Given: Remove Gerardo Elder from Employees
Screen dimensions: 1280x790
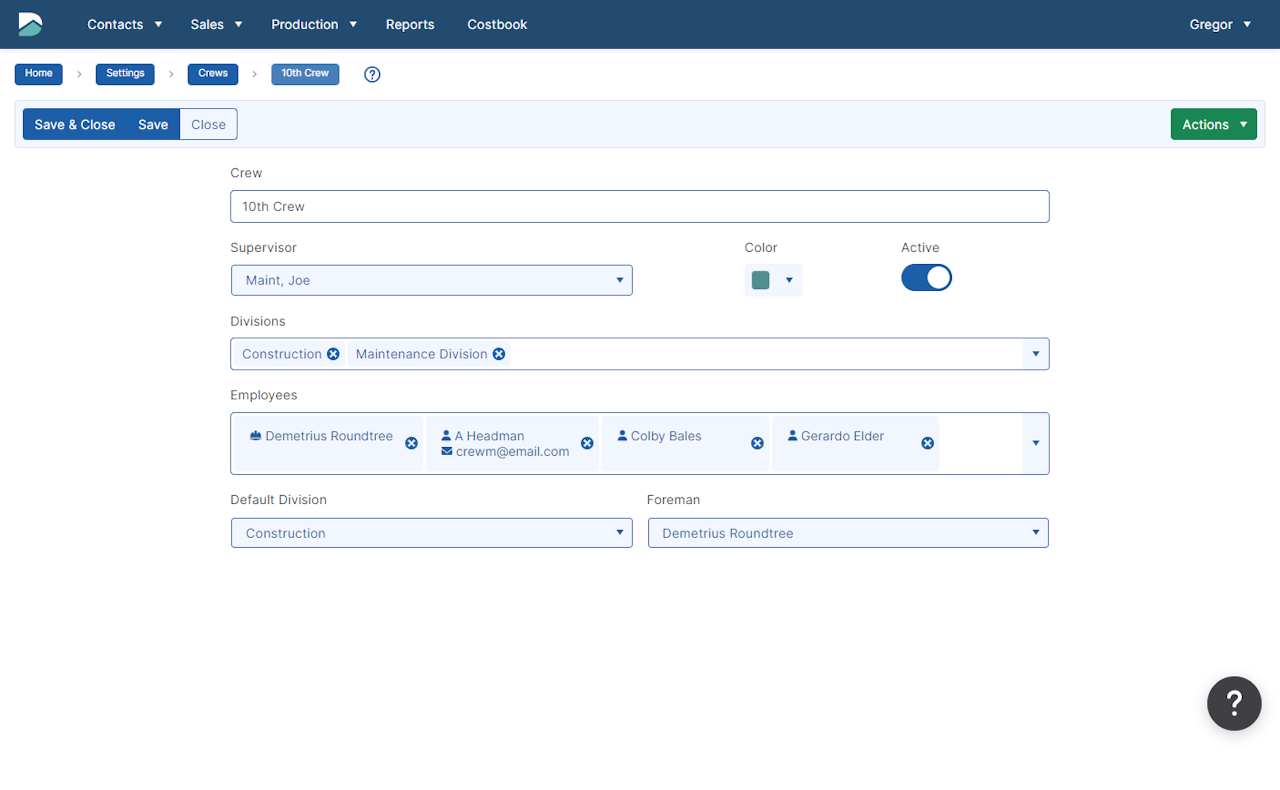Looking at the screenshot, I should (x=928, y=443).
